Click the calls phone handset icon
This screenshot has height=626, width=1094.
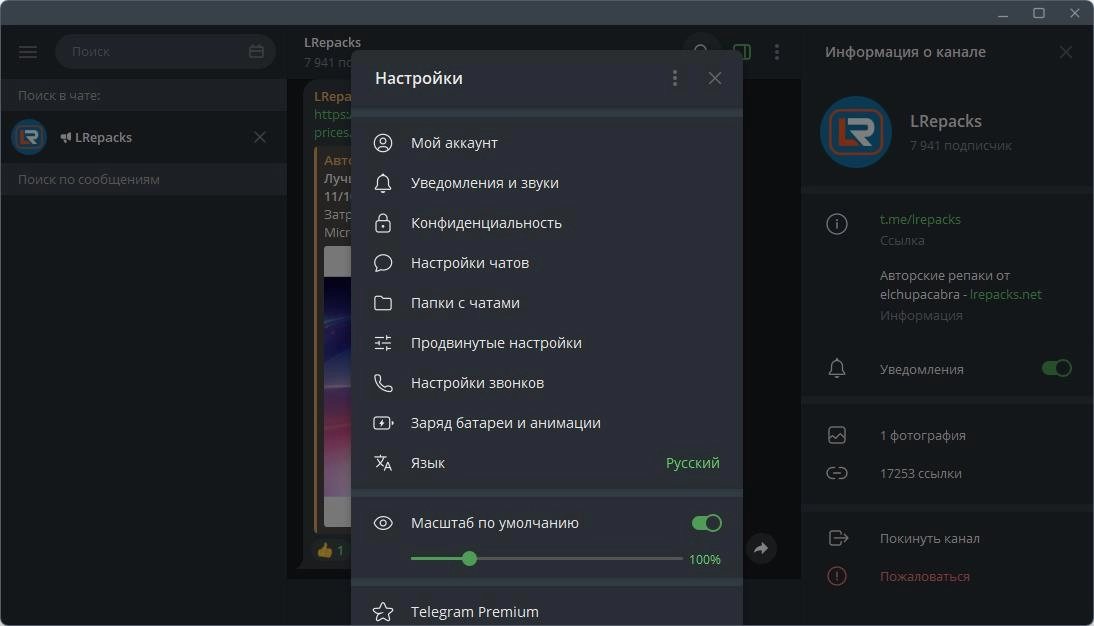point(383,383)
